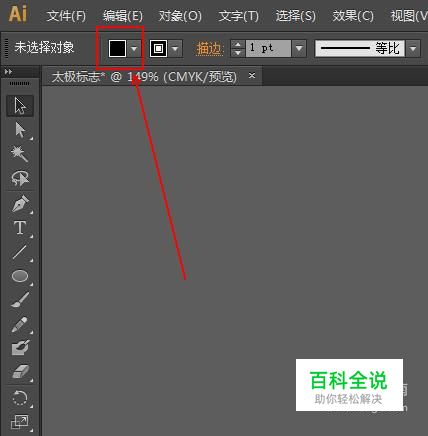The height and width of the screenshot is (436, 428).
Task: Open the stroke weight dropdown
Action: [299, 49]
